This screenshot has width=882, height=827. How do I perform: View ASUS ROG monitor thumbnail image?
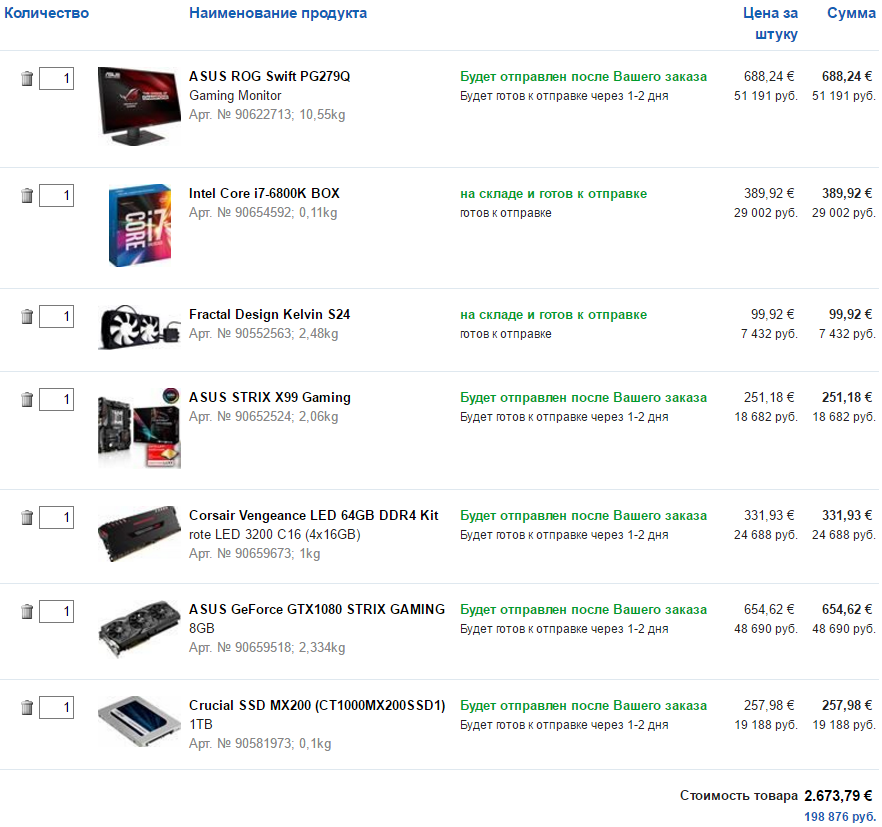[139, 106]
